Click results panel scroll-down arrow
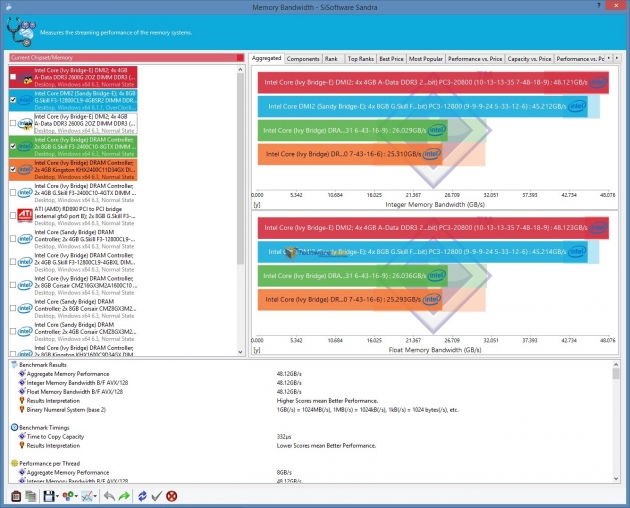The height and width of the screenshot is (508, 630). point(616,478)
